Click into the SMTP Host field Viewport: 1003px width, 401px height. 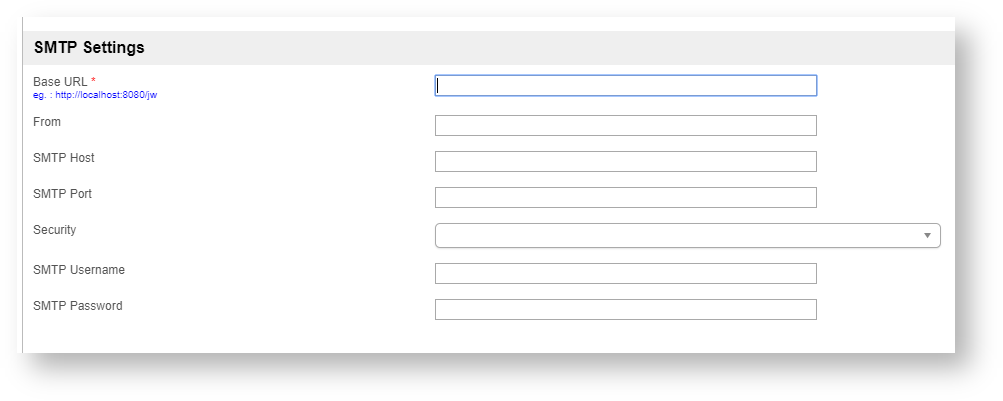click(625, 162)
